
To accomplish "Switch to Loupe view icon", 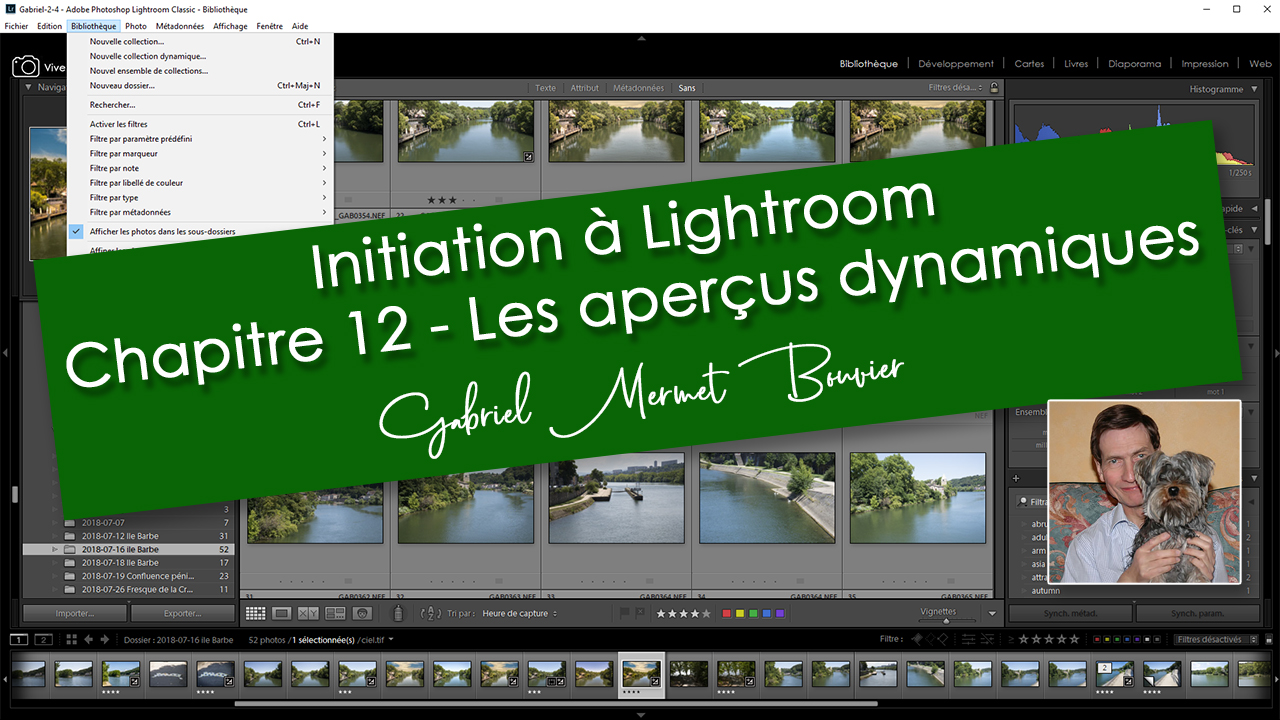I will (282, 613).
